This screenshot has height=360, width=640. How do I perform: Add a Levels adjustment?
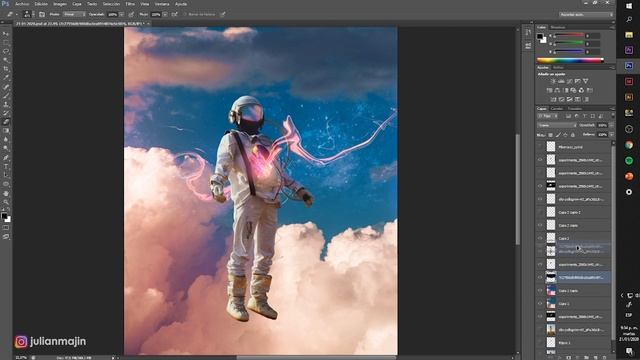[561, 81]
